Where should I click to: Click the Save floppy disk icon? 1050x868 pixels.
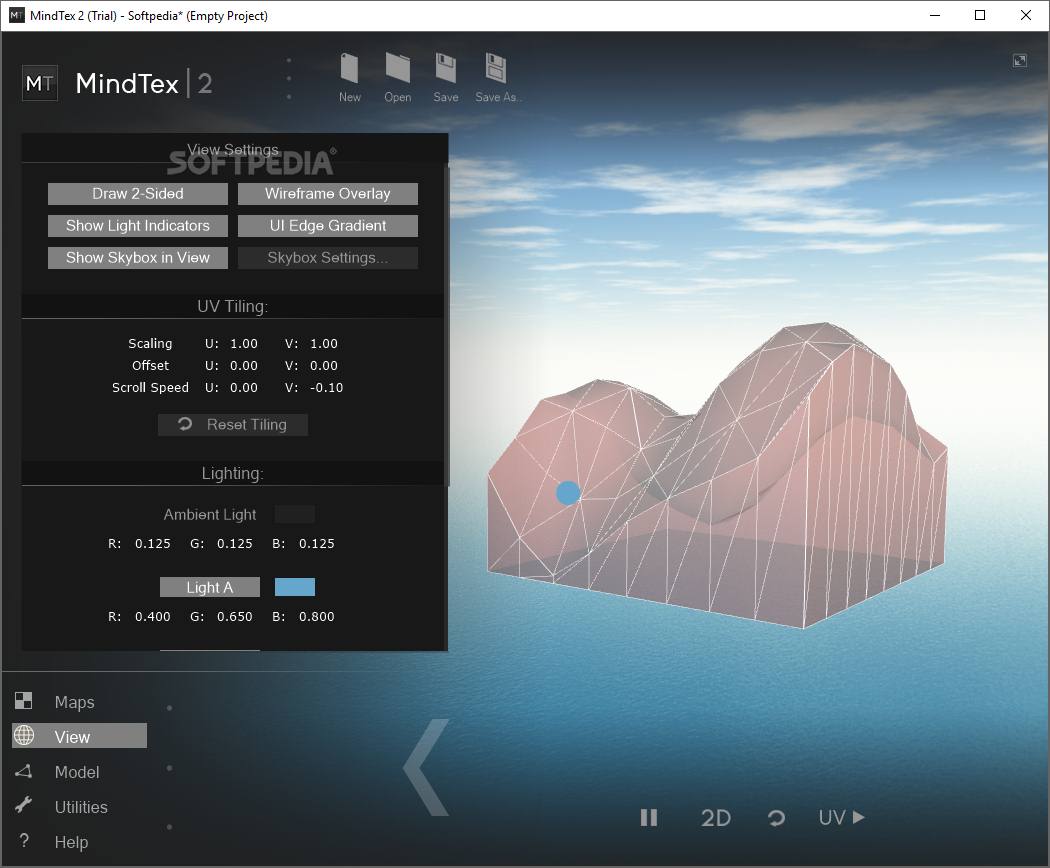(x=445, y=68)
